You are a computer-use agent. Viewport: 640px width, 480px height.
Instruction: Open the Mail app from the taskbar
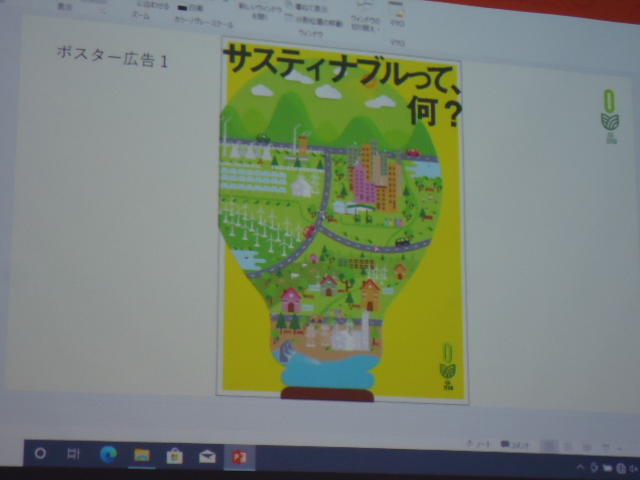pos(207,456)
